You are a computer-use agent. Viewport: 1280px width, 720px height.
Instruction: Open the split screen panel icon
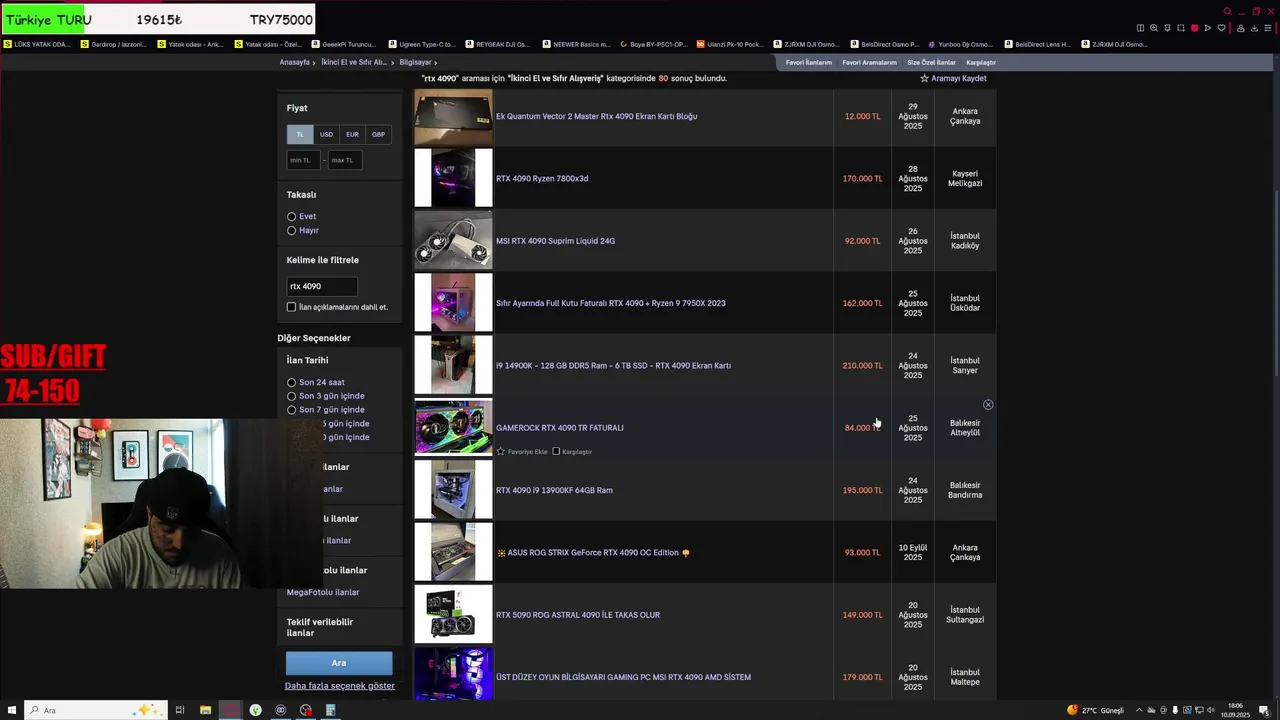point(1140,28)
